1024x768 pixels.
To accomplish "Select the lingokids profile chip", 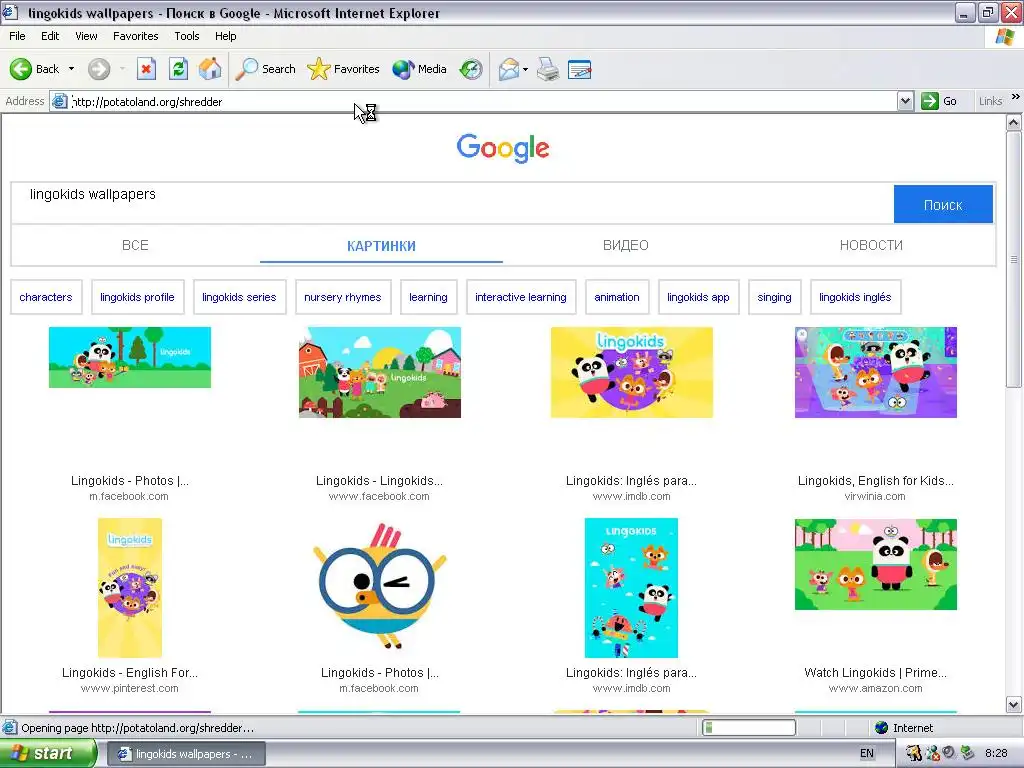I will click(137, 297).
